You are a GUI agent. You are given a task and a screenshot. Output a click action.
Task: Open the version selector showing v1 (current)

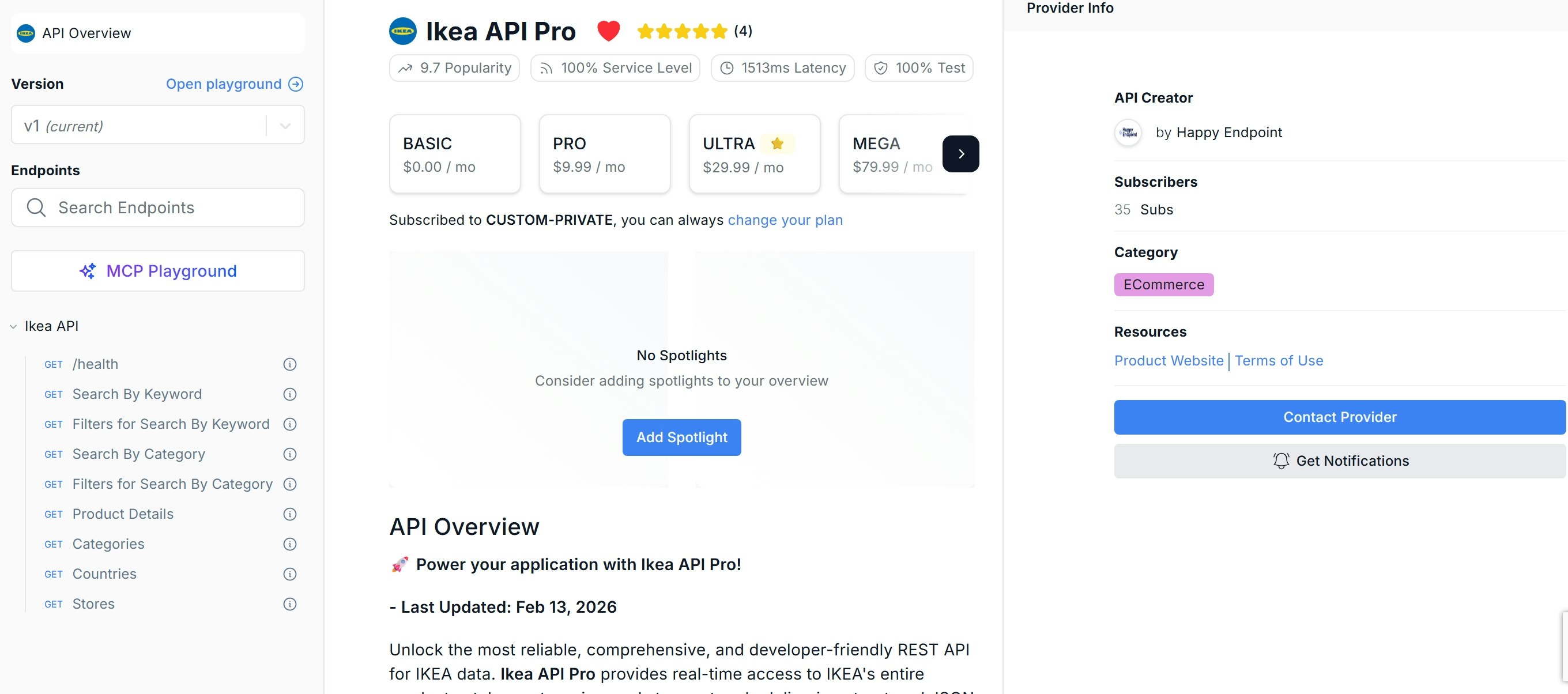[x=284, y=125]
